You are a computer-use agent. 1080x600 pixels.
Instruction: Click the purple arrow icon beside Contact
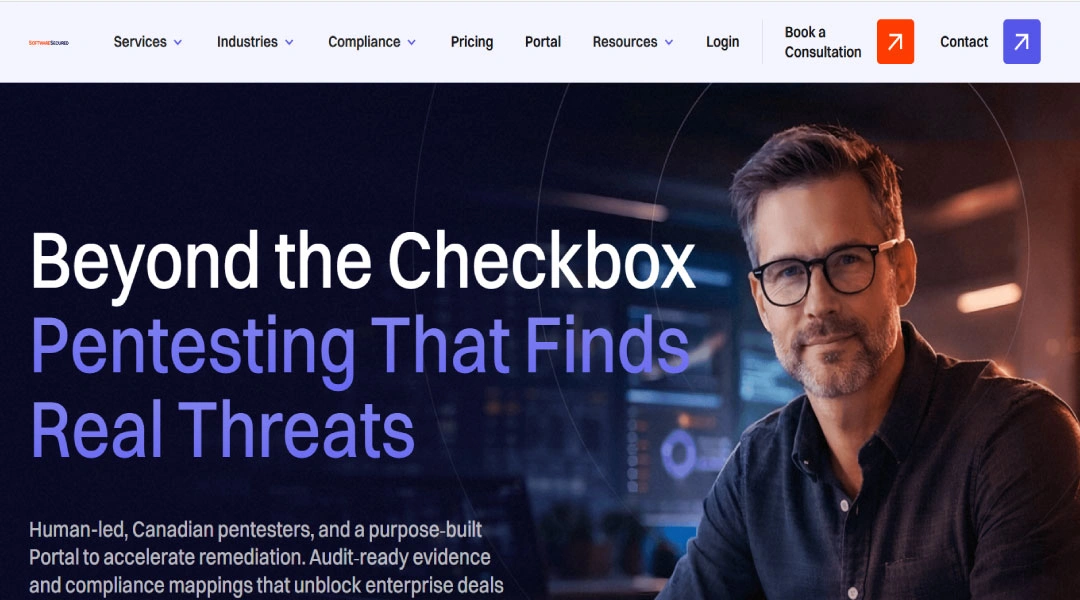coord(1021,42)
